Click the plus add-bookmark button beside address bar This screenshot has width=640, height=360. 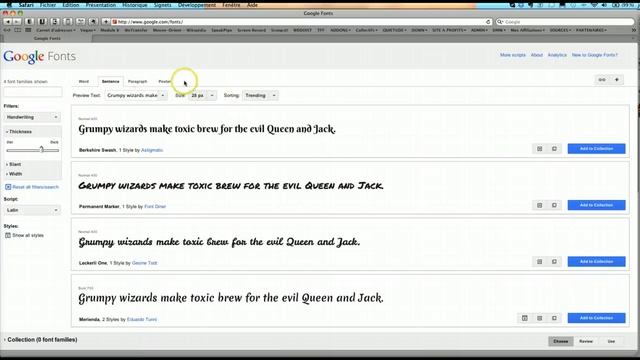[x=106, y=22]
